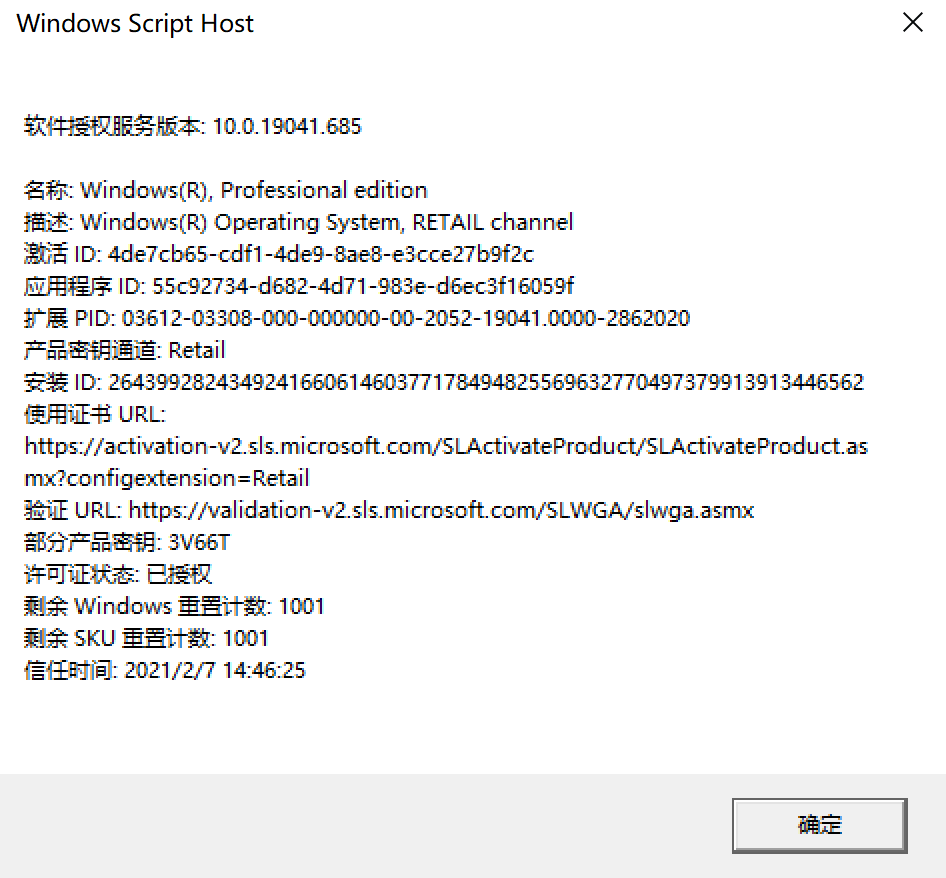Click the 使用证书 URL: label
Viewport: 946px width, 878px height.
(x=95, y=414)
